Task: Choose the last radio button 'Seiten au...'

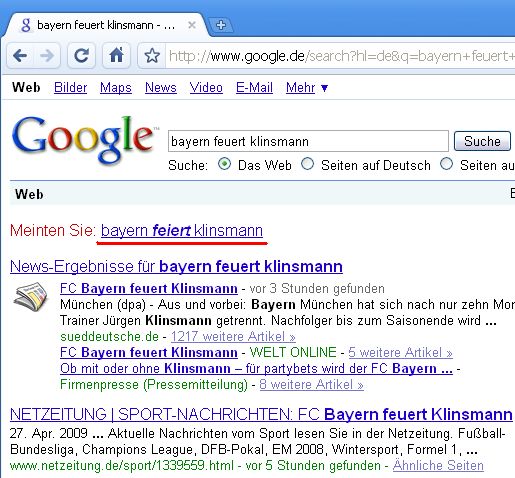Action: point(446,164)
